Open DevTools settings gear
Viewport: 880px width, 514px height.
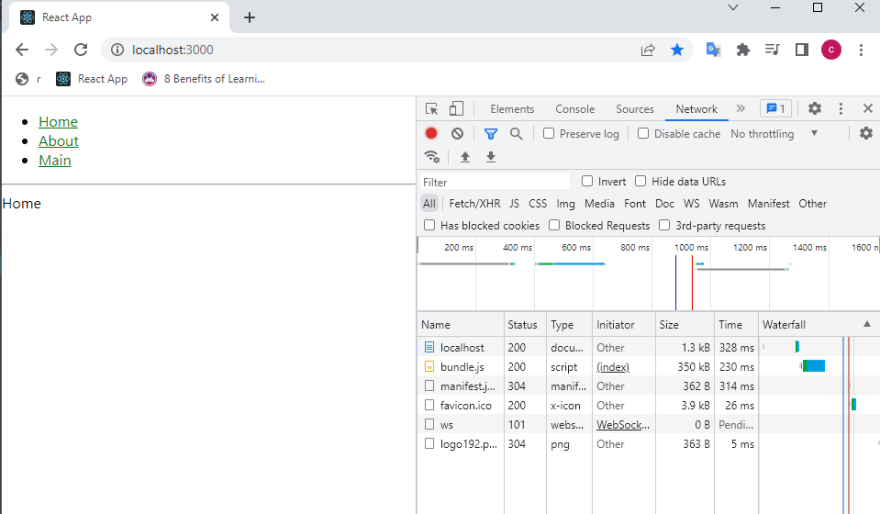pos(814,108)
